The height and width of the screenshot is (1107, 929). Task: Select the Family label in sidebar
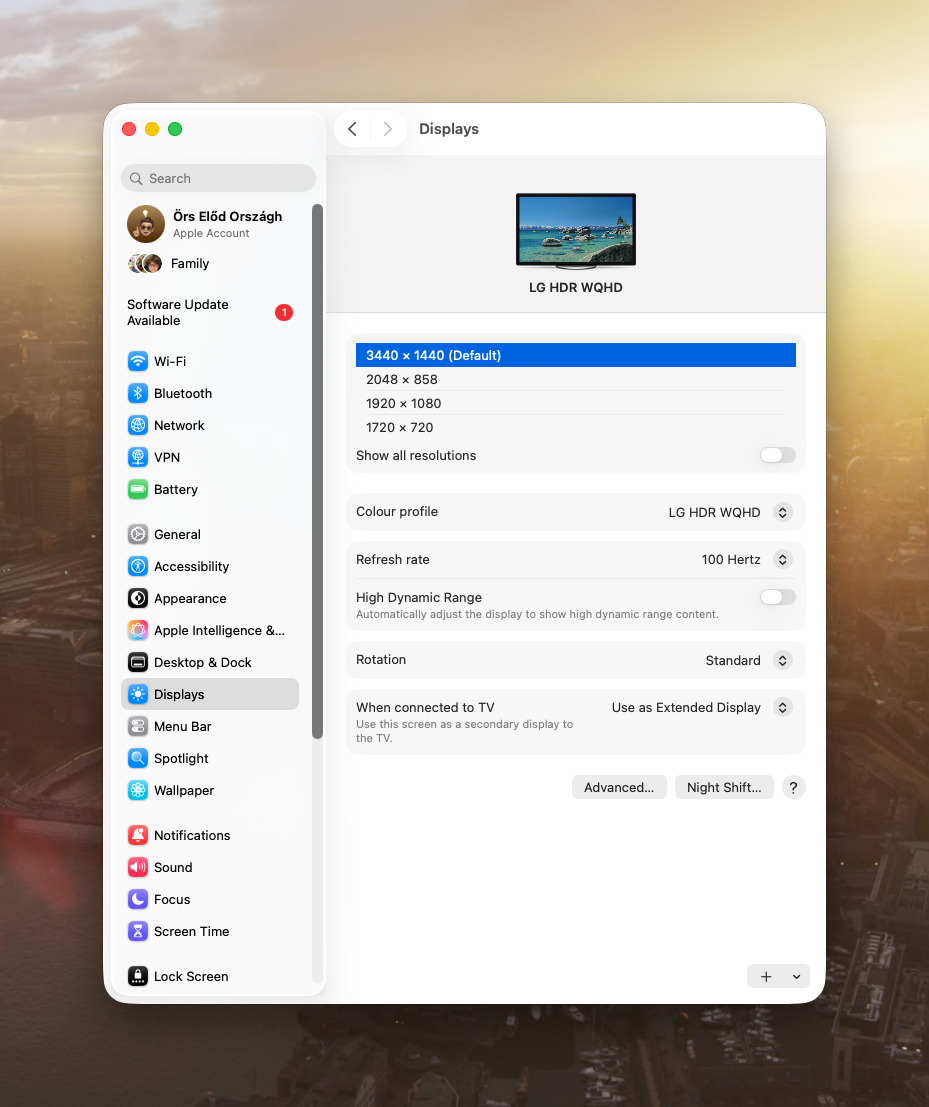pos(190,263)
